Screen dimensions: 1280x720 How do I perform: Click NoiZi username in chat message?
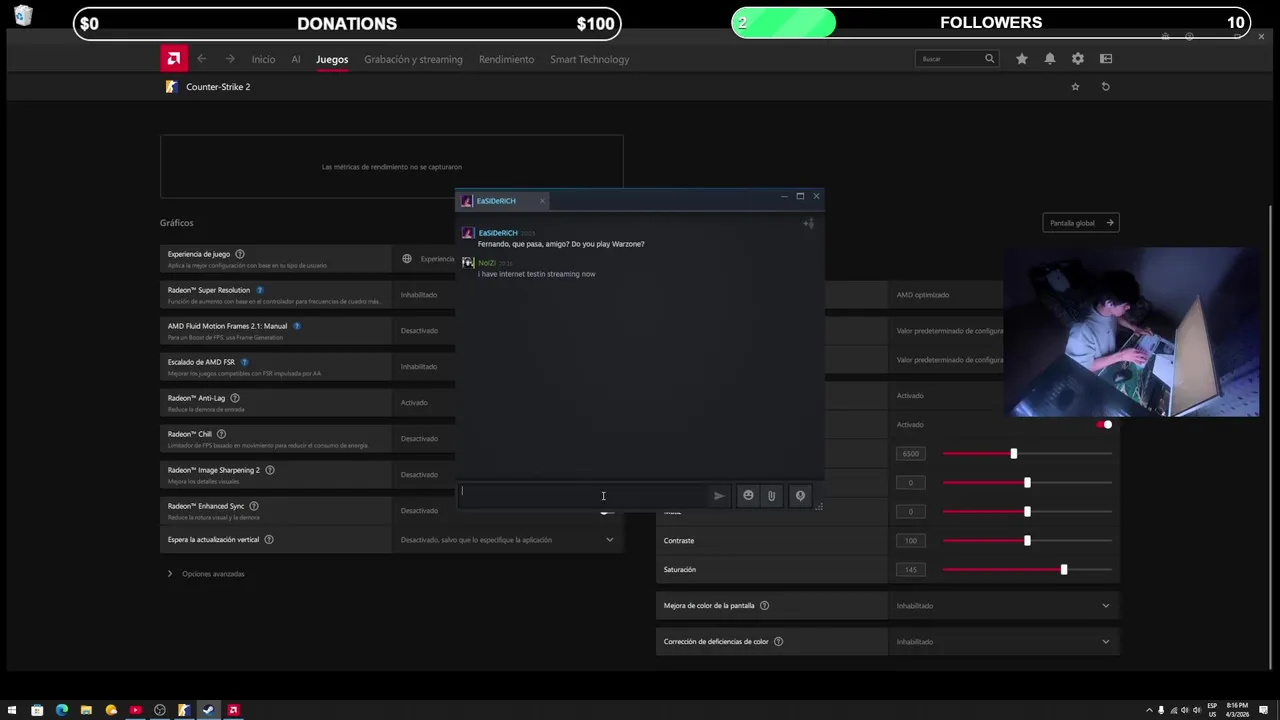[487, 263]
